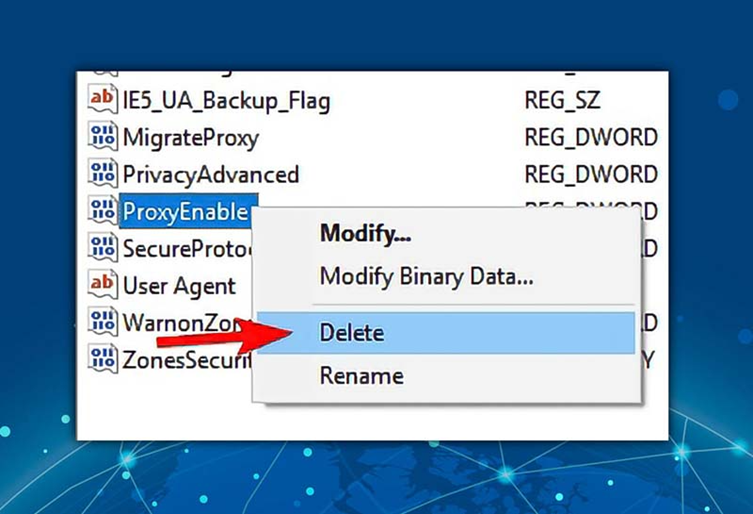Click the ZonesSecurityUpgrade binary icon
The height and width of the screenshot is (514, 753).
[x=102, y=357]
